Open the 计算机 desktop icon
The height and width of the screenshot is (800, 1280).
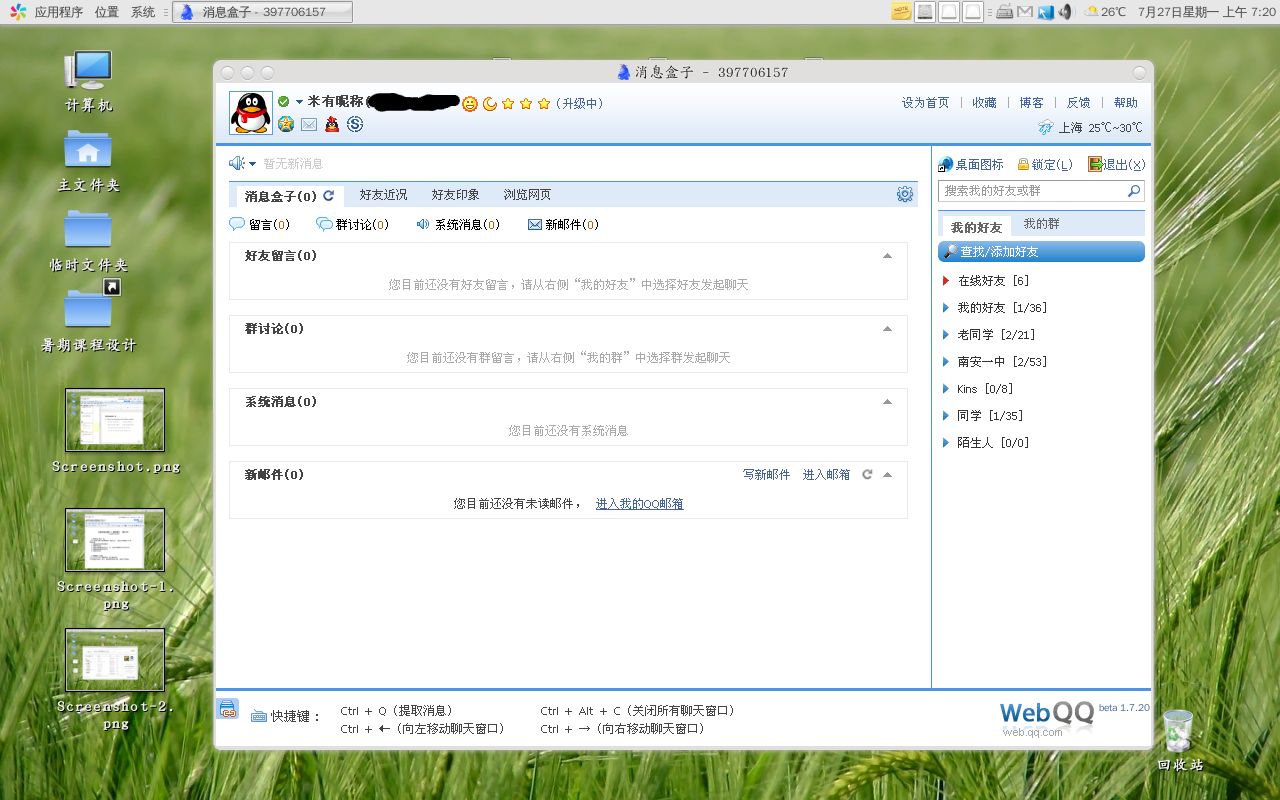click(x=88, y=82)
